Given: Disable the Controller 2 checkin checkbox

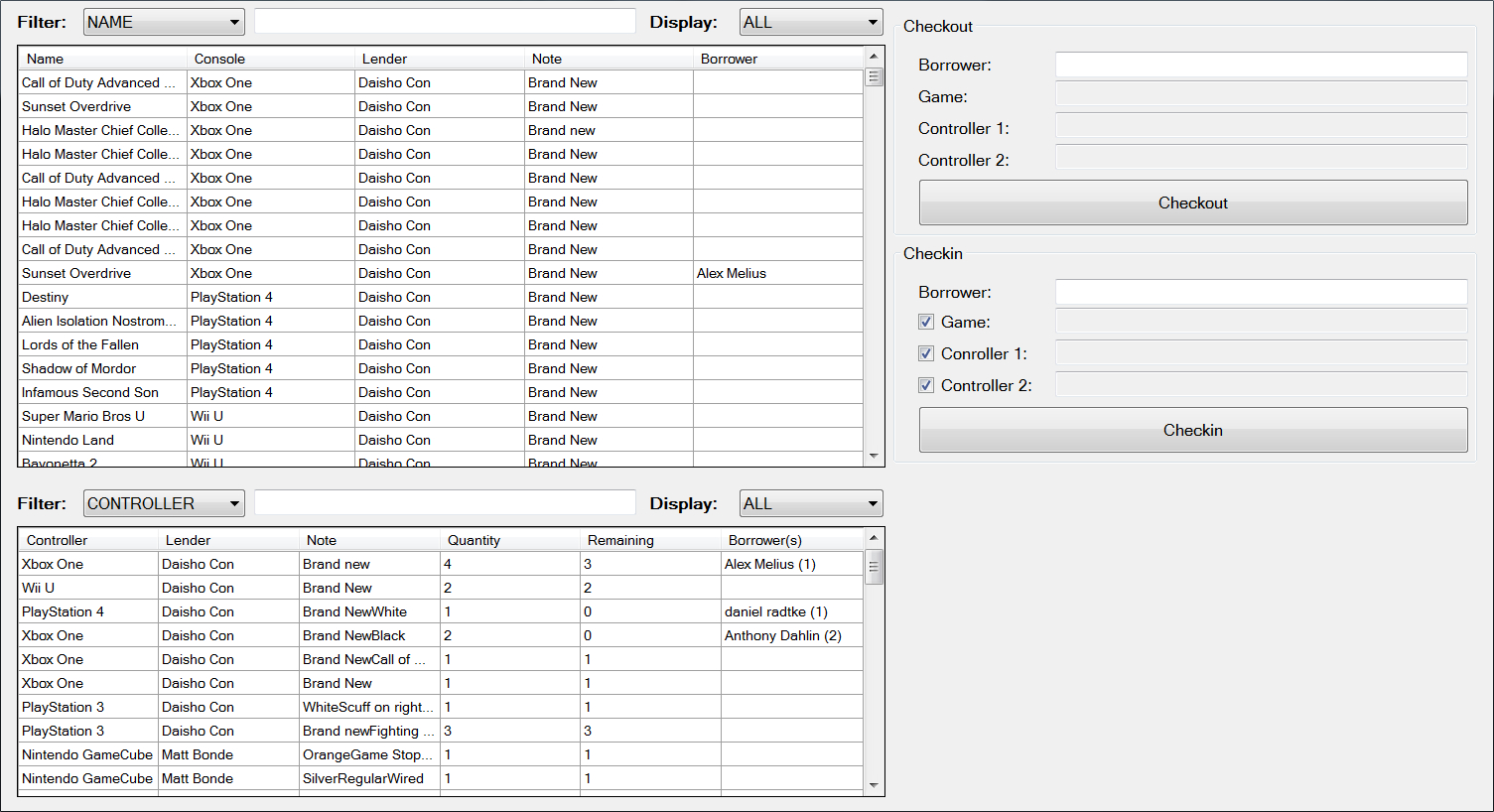Looking at the screenshot, I should [926, 385].
